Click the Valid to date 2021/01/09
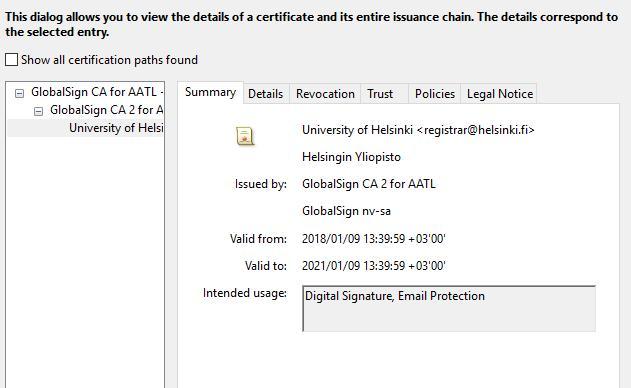Viewport: 631px width, 388px height. click(373, 266)
